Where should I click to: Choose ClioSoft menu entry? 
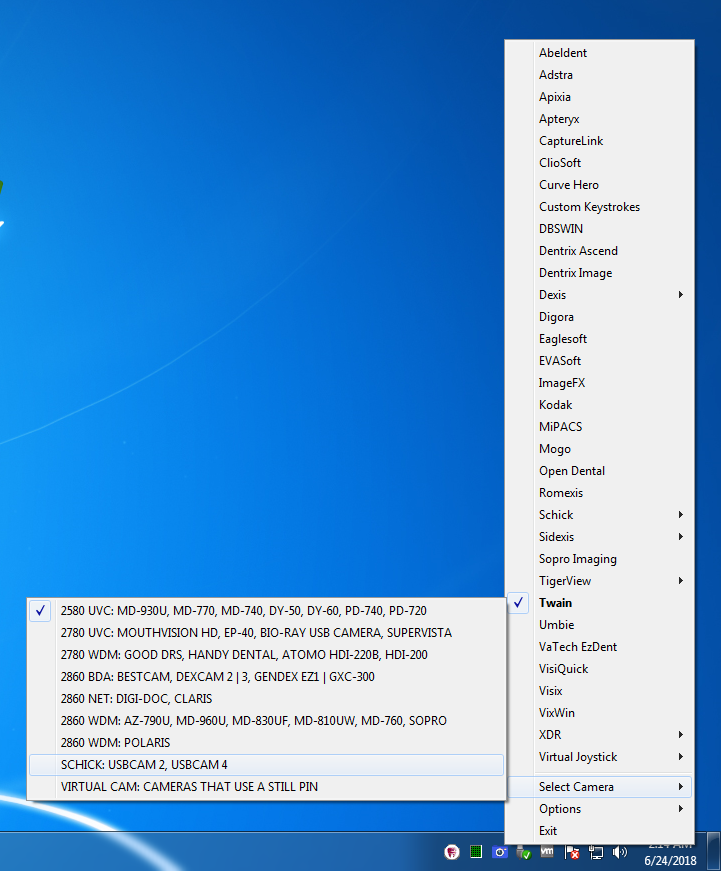coord(600,163)
